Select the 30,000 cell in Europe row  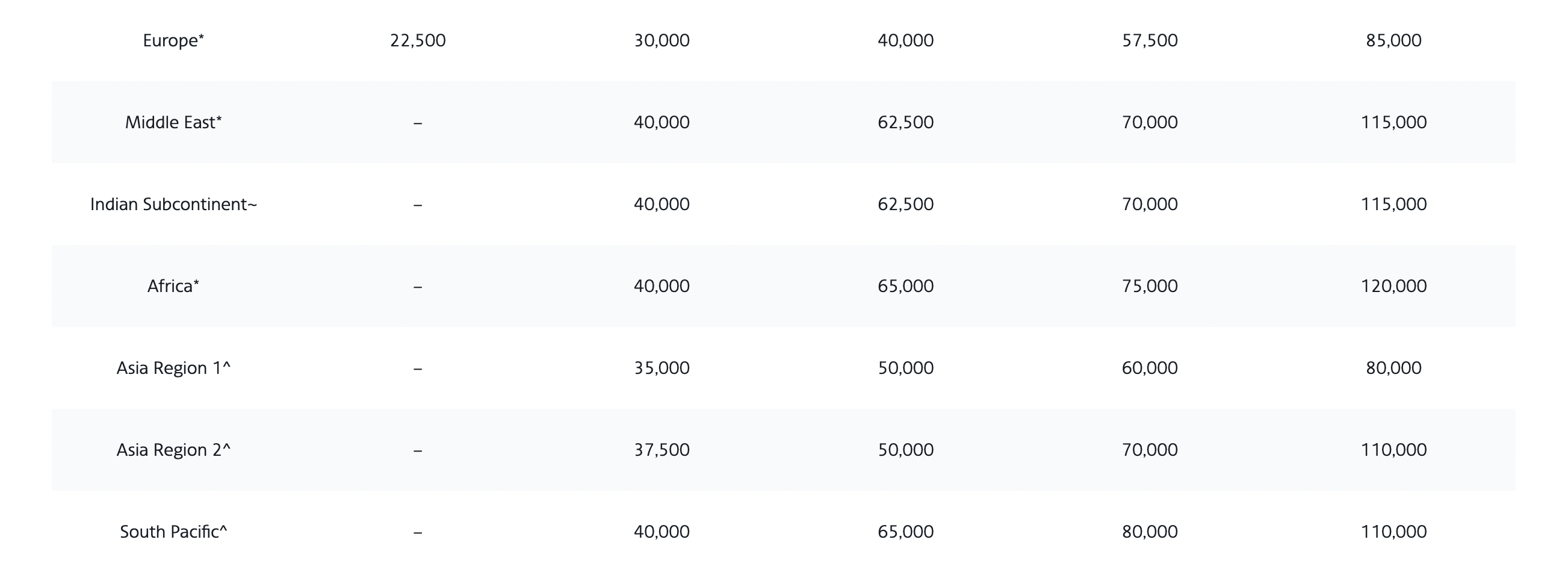[662, 40]
